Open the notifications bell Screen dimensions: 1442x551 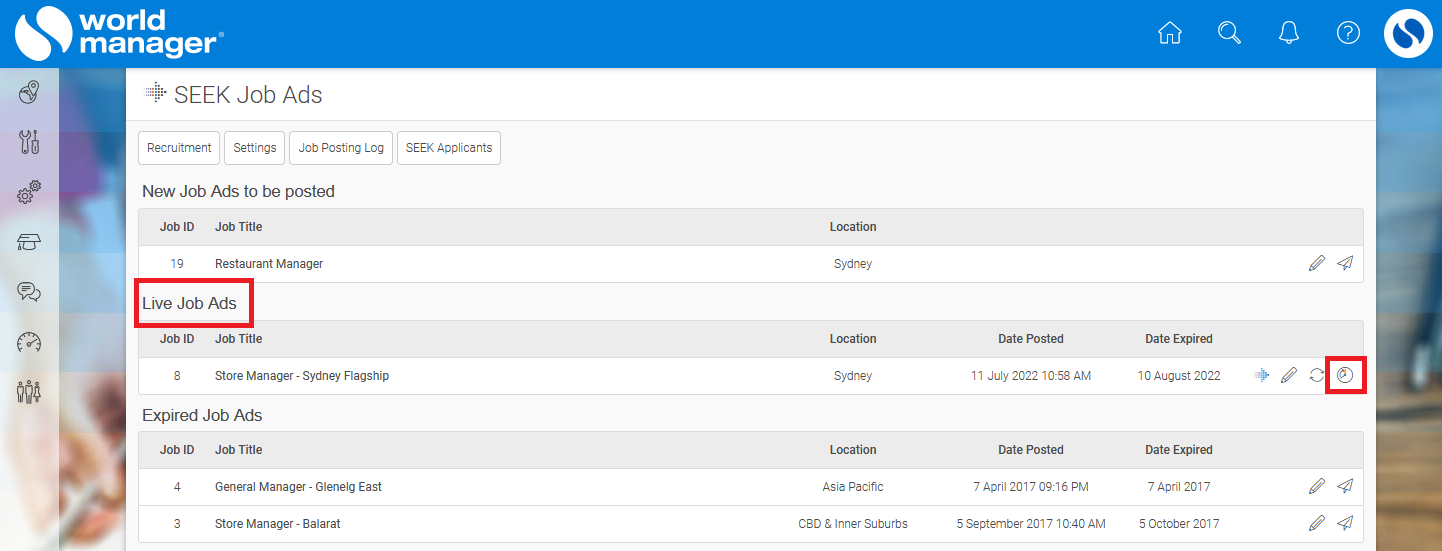(x=1289, y=33)
